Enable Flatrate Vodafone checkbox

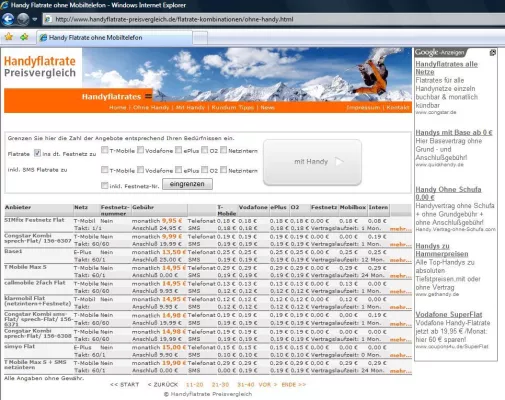pyautogui.click(x=140, y=150)
